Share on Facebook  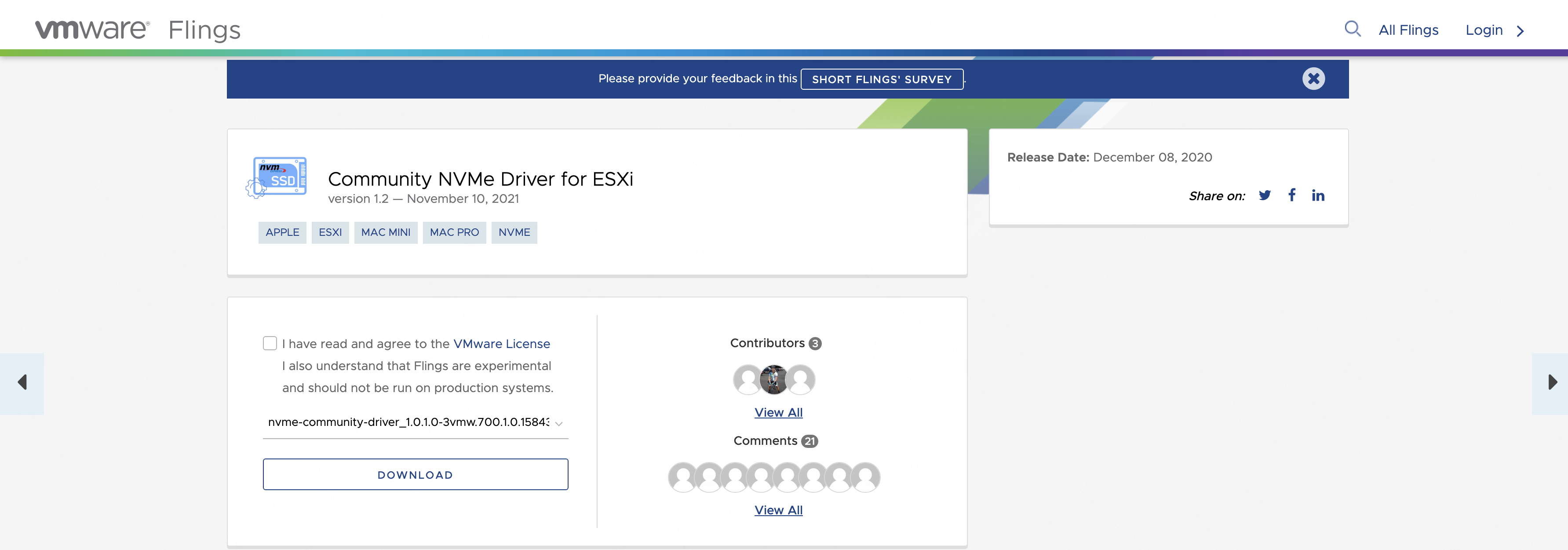(x=1292, y=195)
